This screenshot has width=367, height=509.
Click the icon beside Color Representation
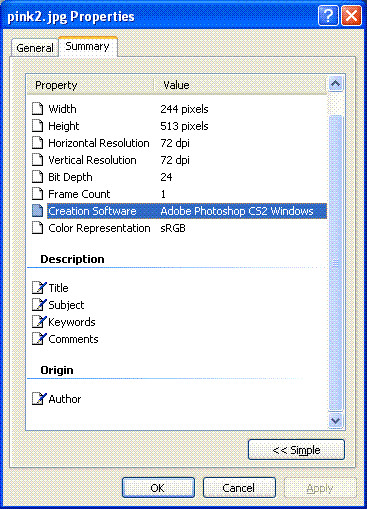[38, 228]
